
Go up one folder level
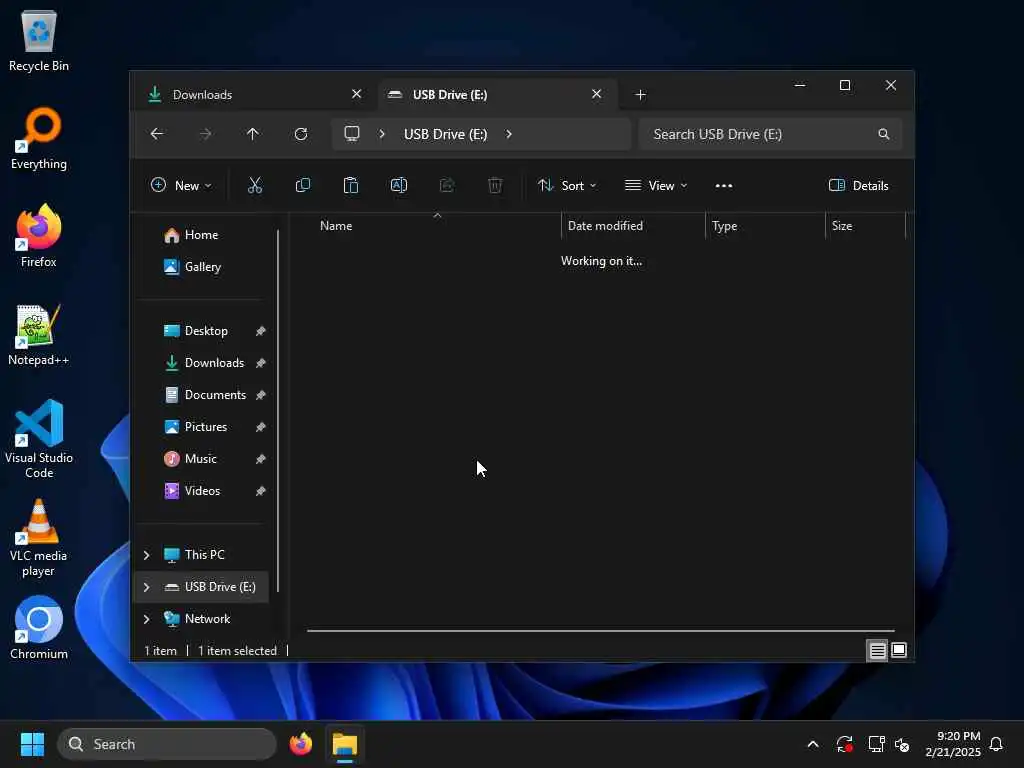(253, 134)
